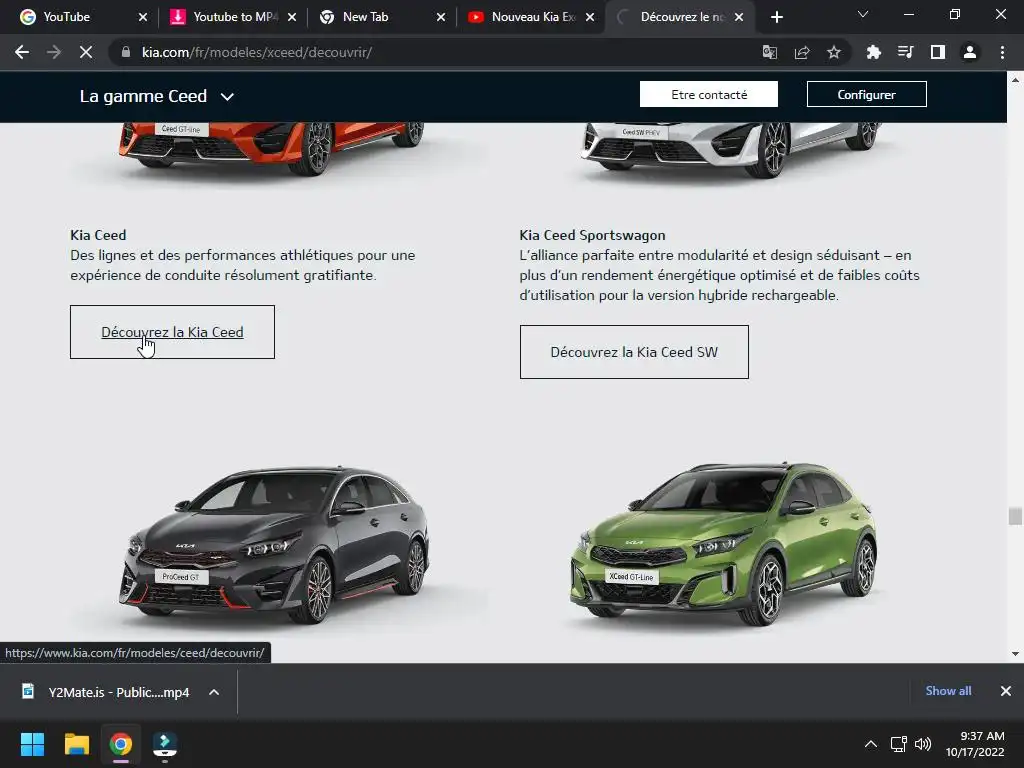Click the page vertical scrollbar thumb
Image resolution: width=1024 pixels, height=768 pixels.
click(1015, 516)
